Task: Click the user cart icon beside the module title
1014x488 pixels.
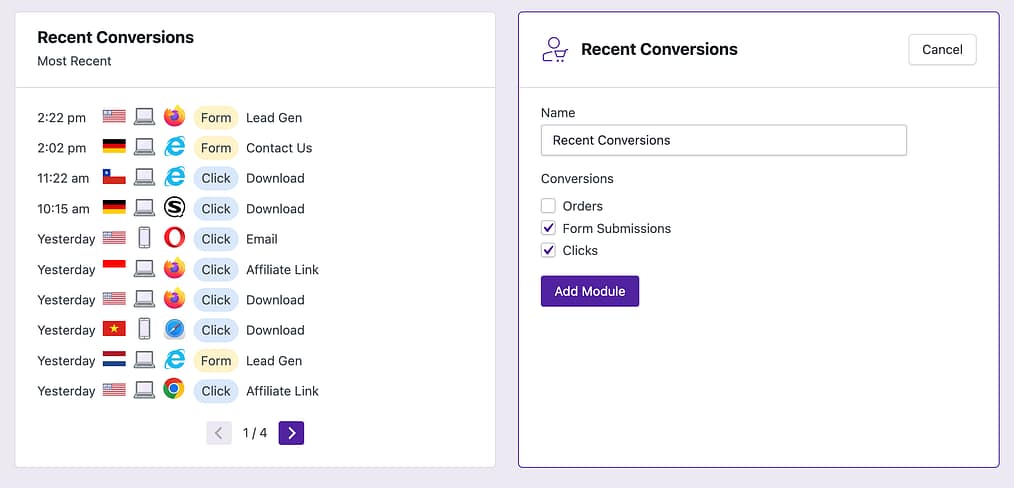Action: coord(555,49)
